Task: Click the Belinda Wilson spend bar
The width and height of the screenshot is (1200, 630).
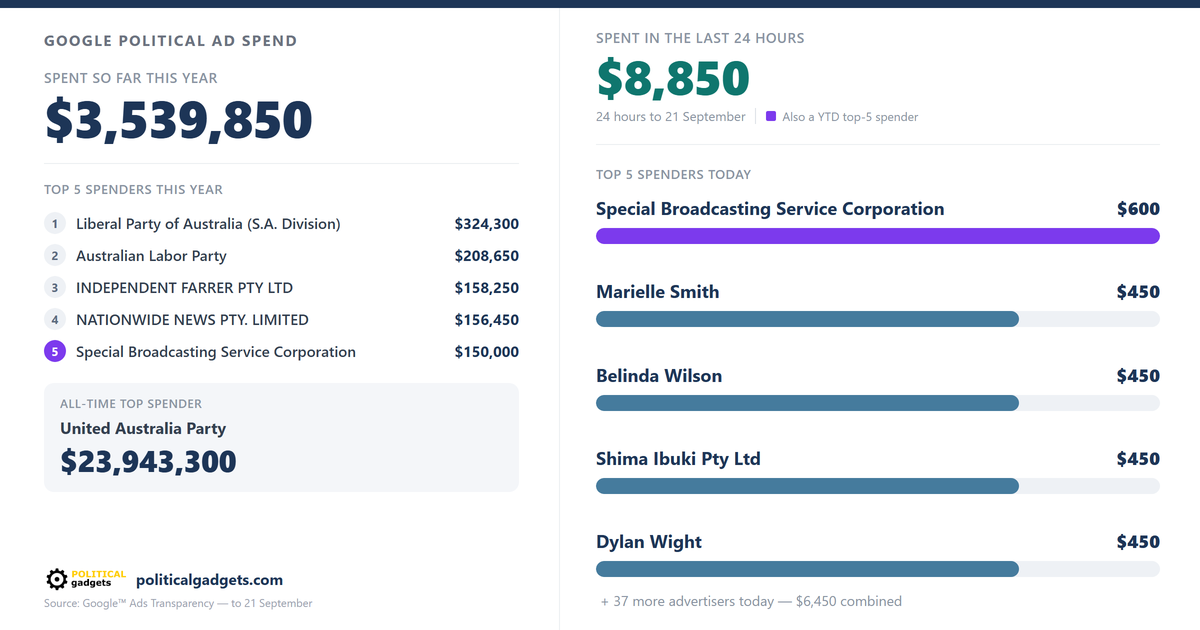Action: point(807,403)
